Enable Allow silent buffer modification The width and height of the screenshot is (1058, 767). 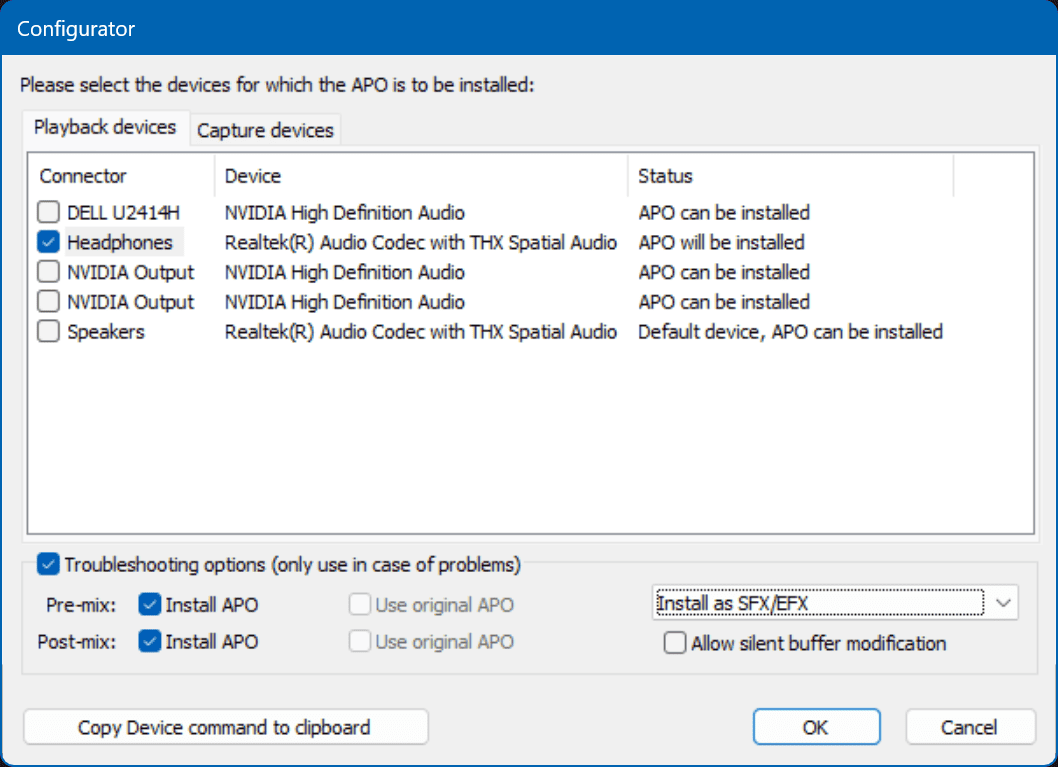(675, 643)
